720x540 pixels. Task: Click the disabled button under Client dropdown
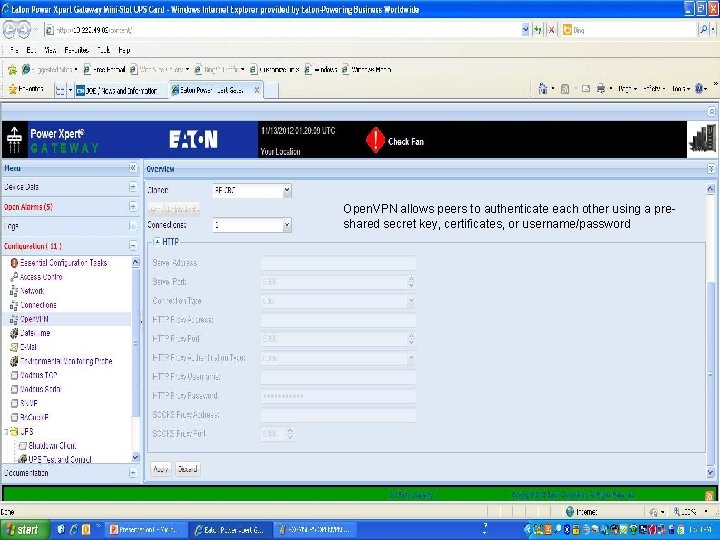(174, 209)
